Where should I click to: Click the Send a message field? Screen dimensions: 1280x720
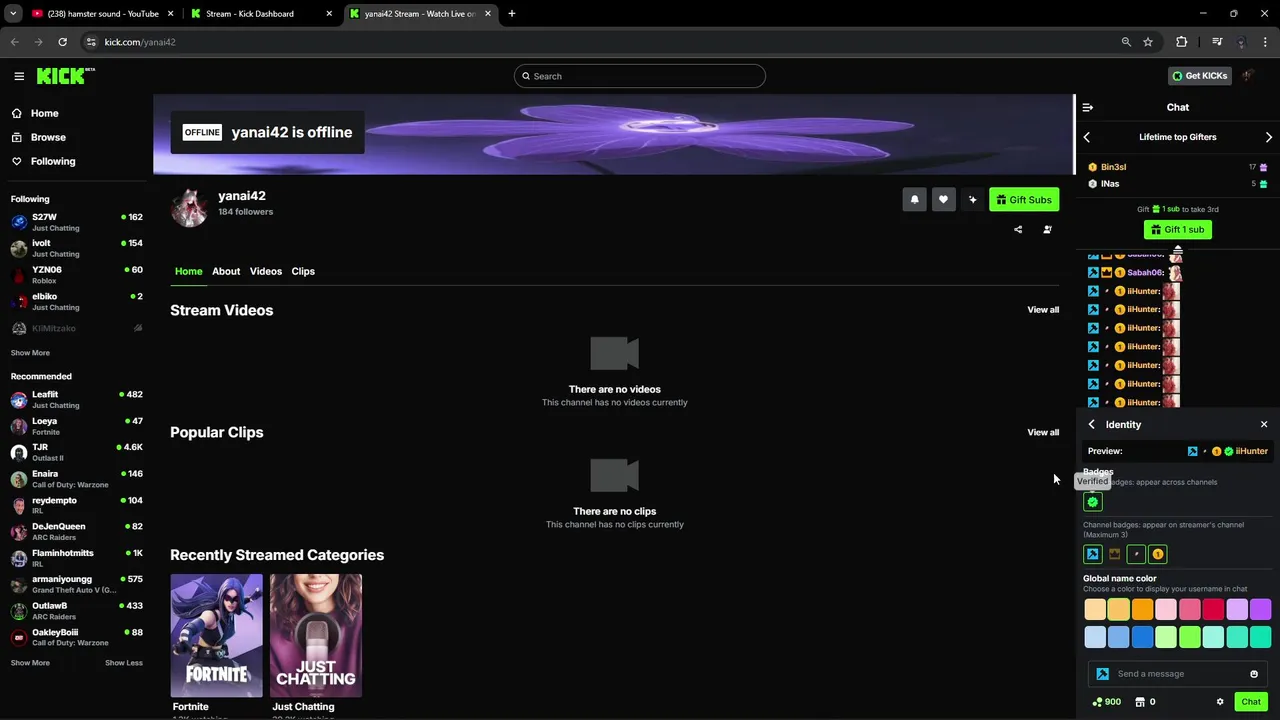pyautogui.click(x=1178, y=674)
